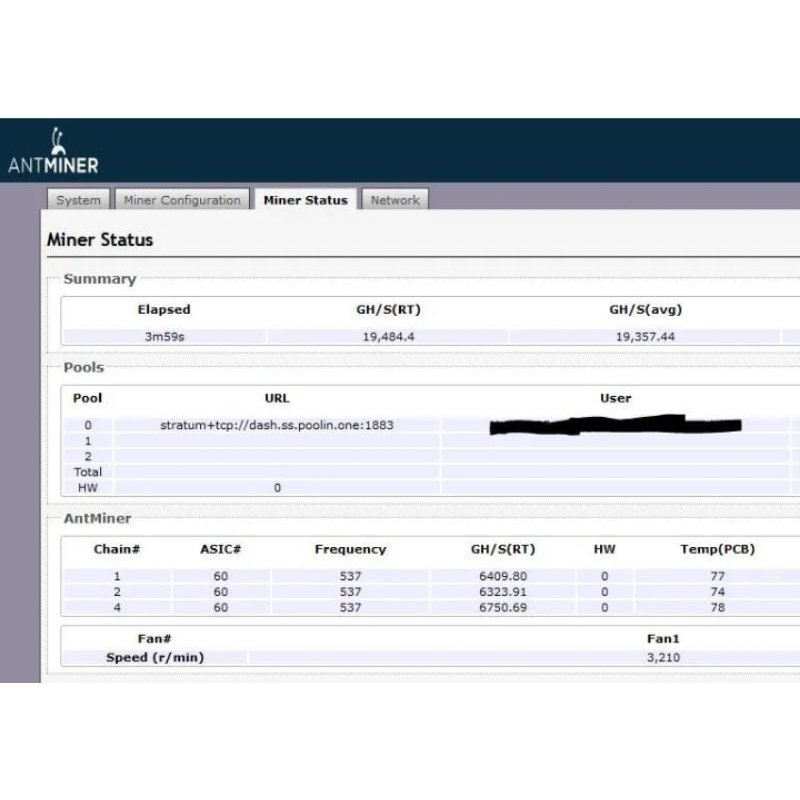The width and height of the screenshot is (800, 800).
Task: Click chain 4 temperature value 78
Action: coord(717,607)
